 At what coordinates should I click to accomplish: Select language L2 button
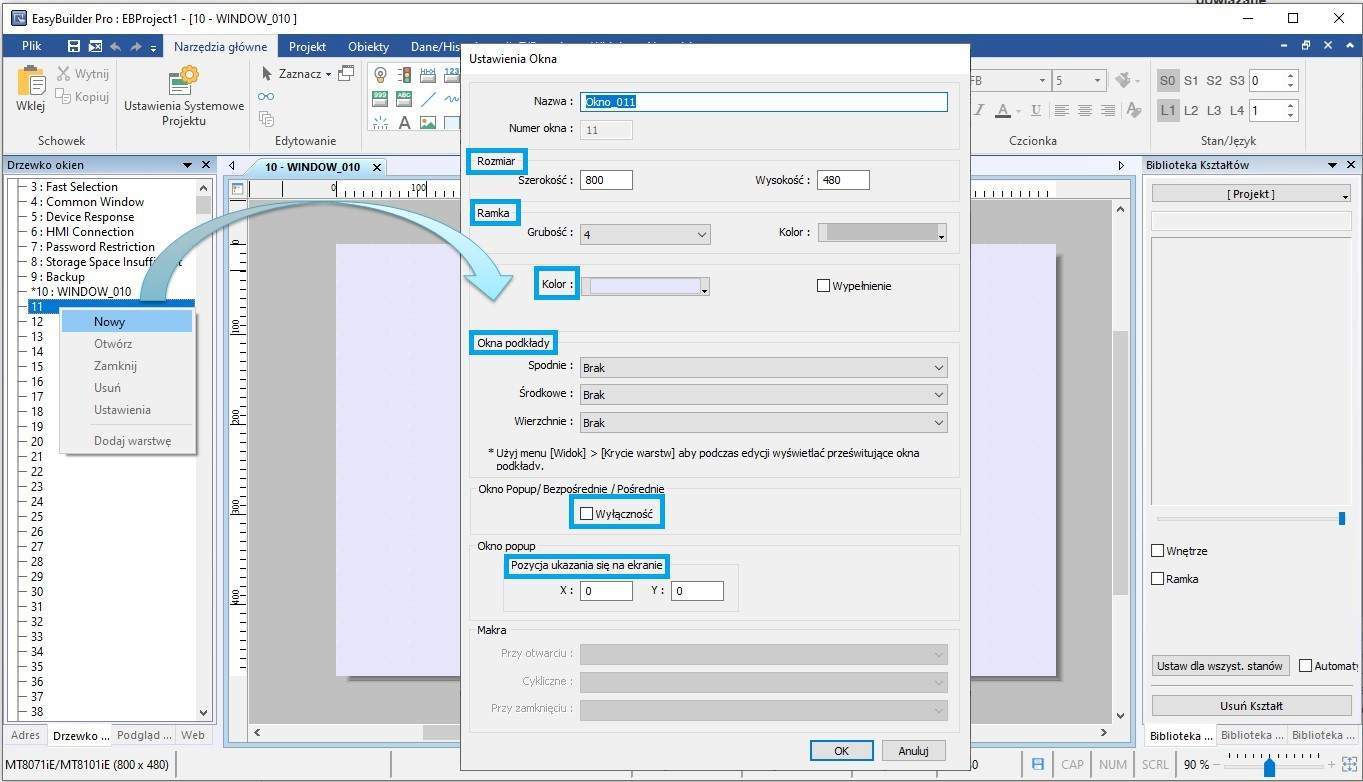pyautogui.click(x=1191, y=110)
